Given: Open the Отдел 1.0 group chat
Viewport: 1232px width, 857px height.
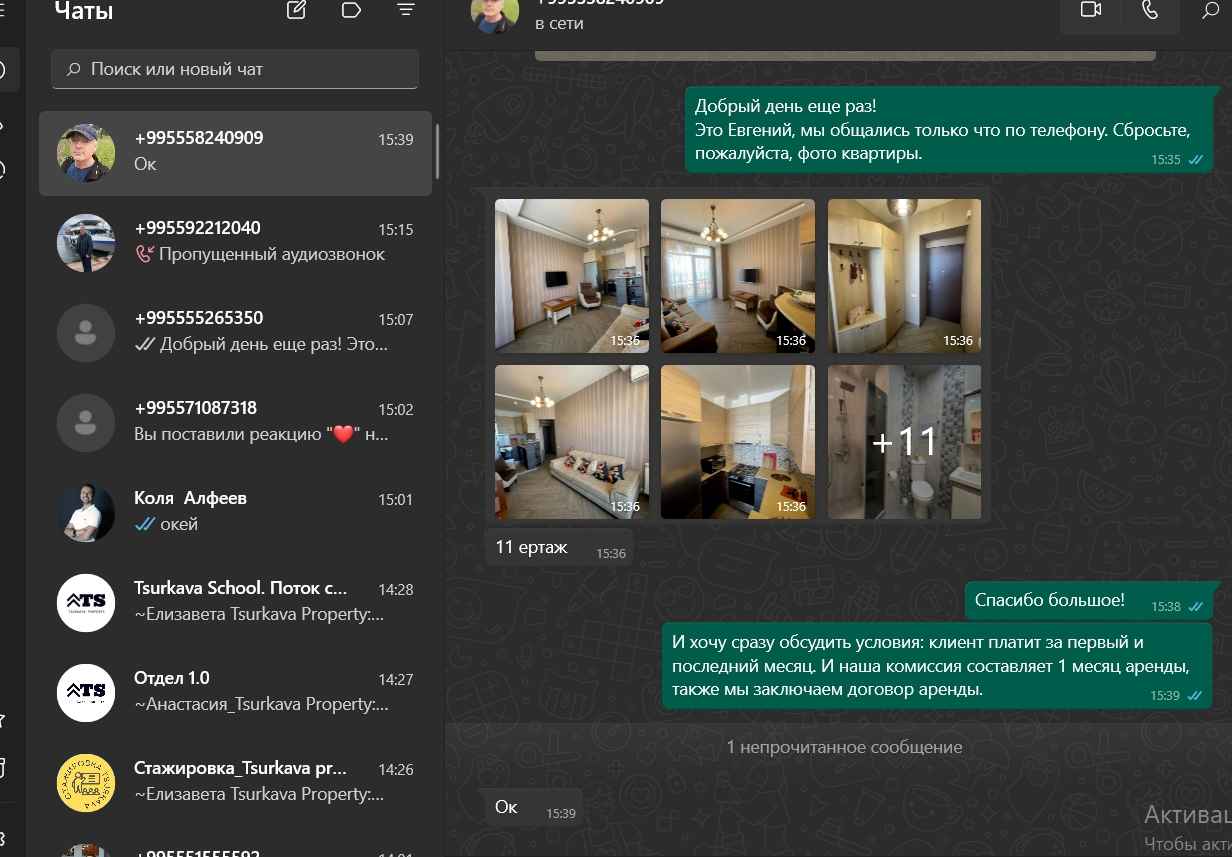Looking at the screenshot, I should (x=235, y=693).
